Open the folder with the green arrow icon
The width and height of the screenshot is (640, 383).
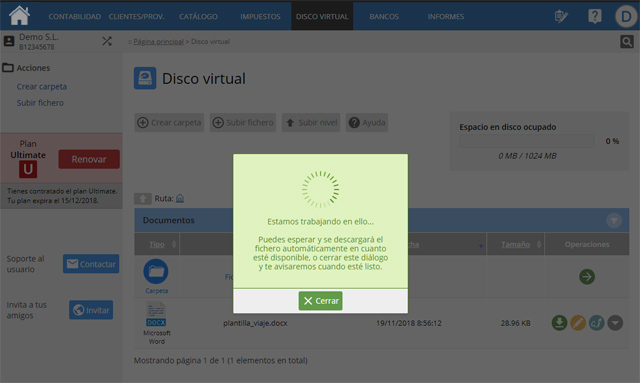[x=587, y=276]
